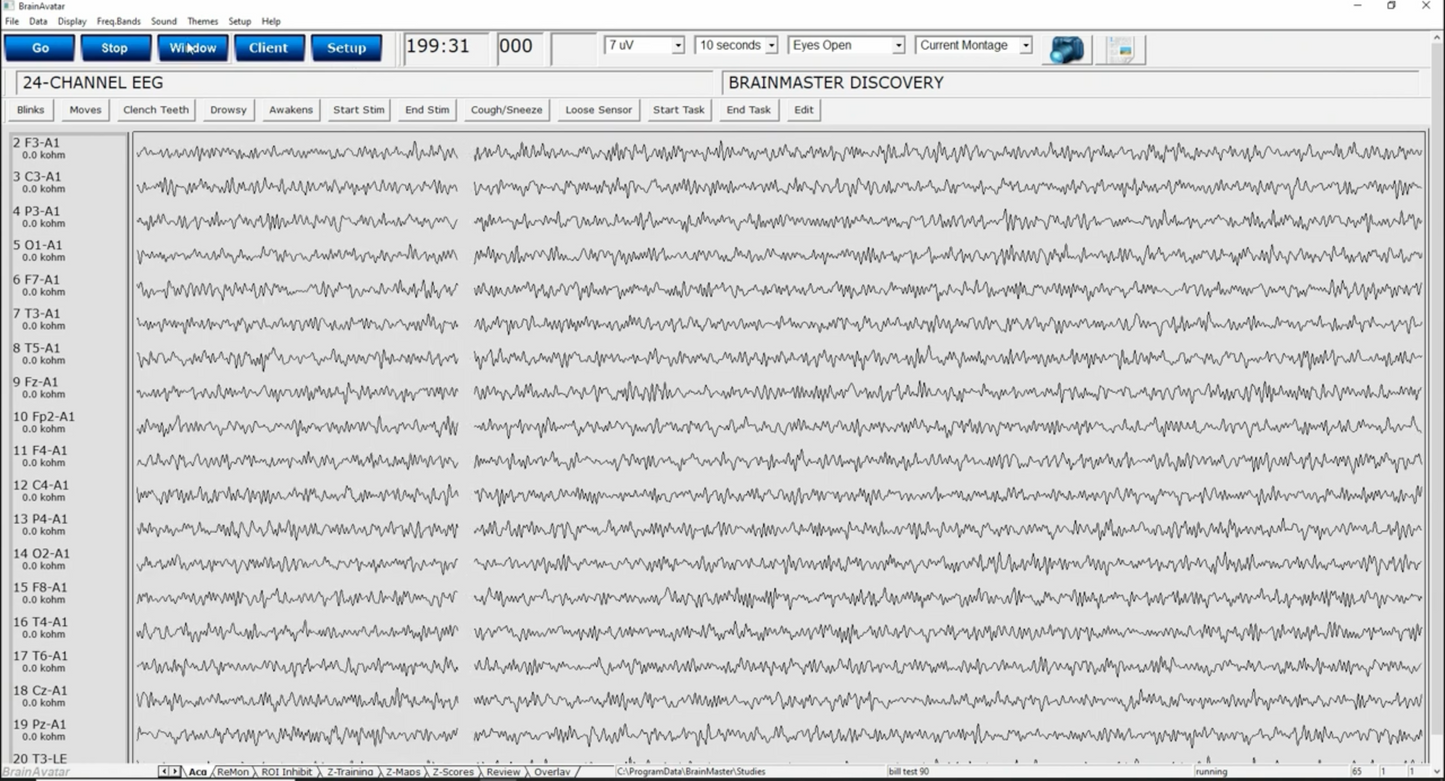Click the End Stim button
Screen dimensions: 1445x781
427,110
